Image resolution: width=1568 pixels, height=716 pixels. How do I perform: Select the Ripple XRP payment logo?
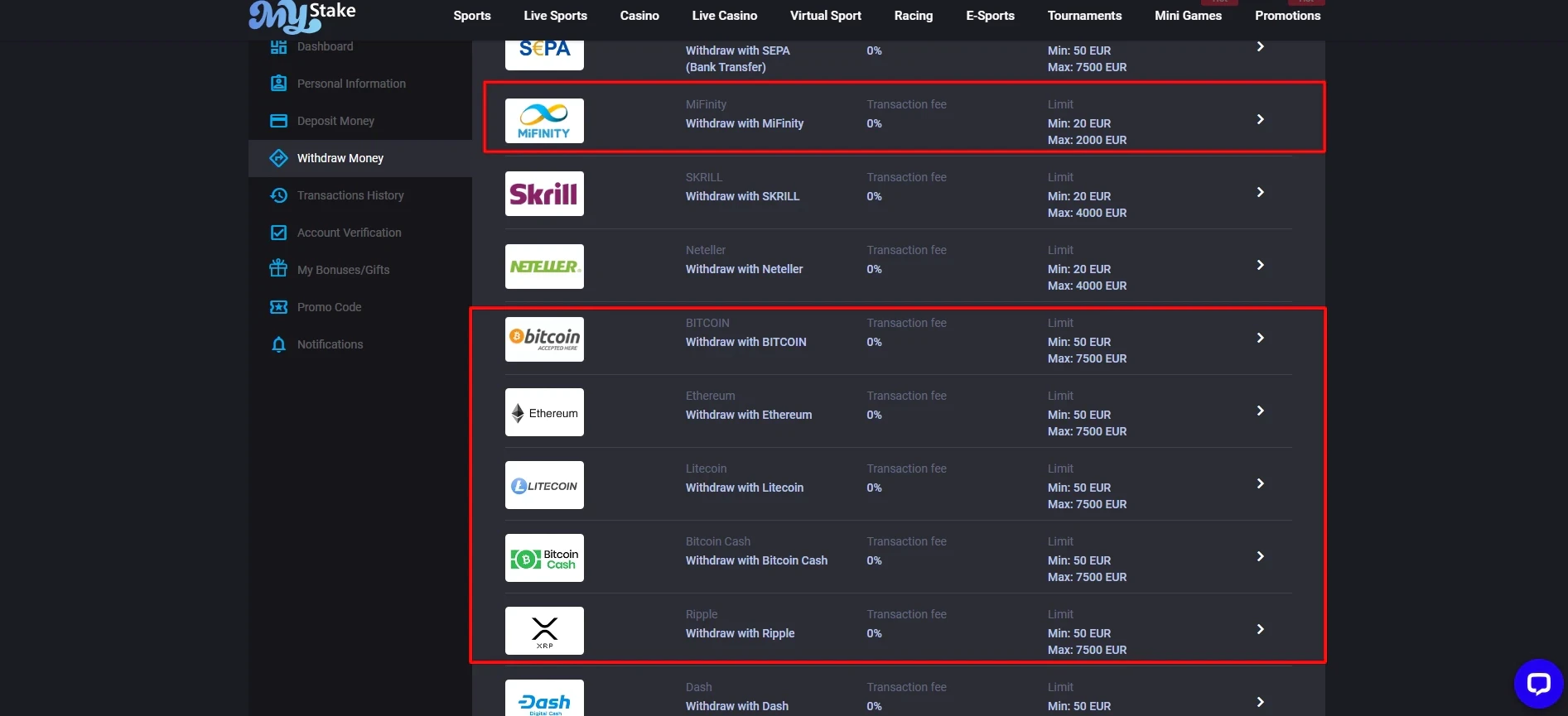(544, 631)
